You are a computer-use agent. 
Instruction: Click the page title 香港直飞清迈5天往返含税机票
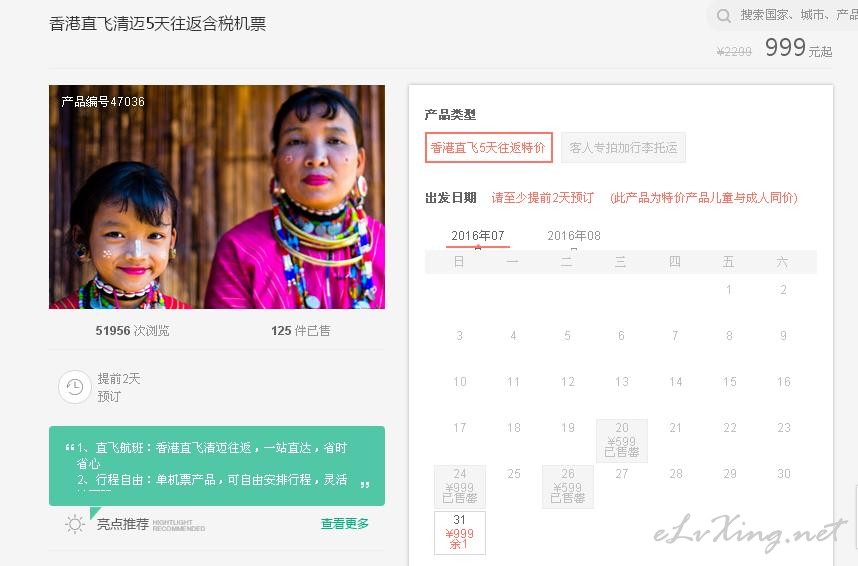[x=158, y=24]
